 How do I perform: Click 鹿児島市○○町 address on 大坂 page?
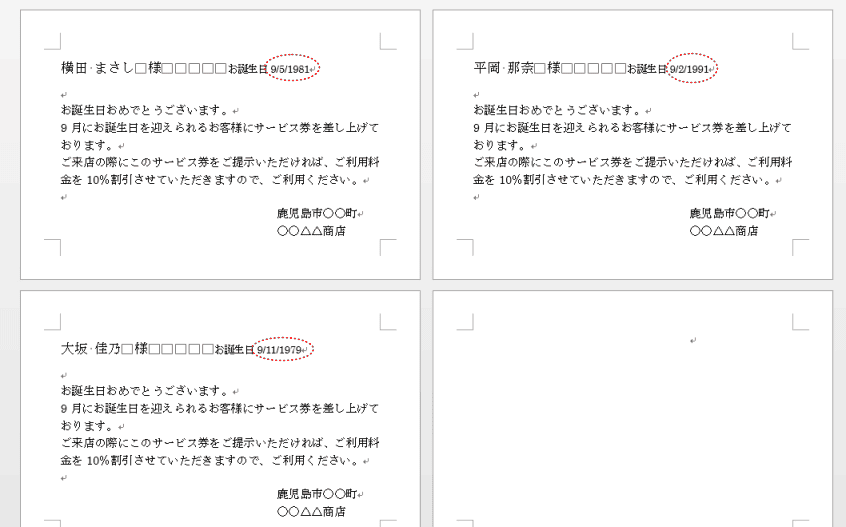317,494
